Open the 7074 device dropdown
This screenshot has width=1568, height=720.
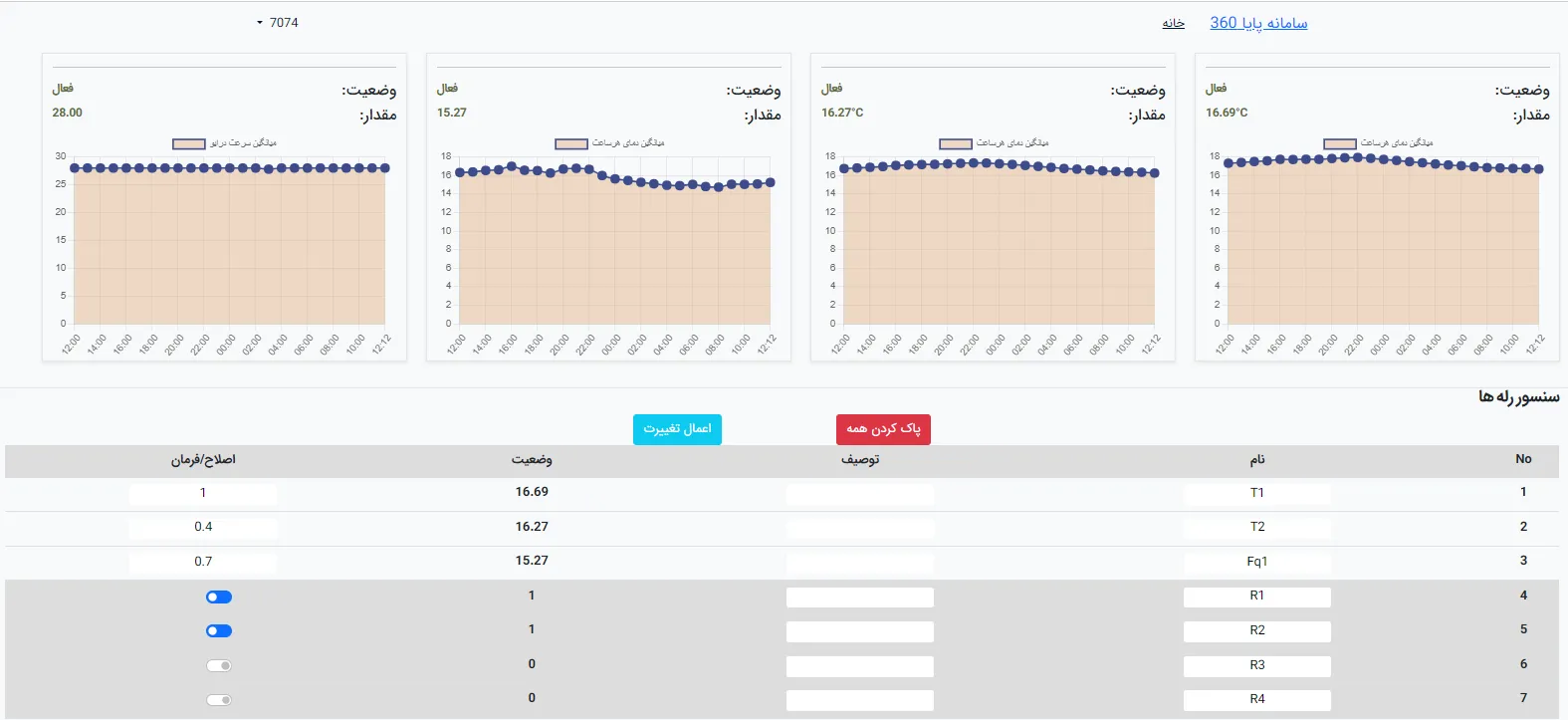point(277,23)
